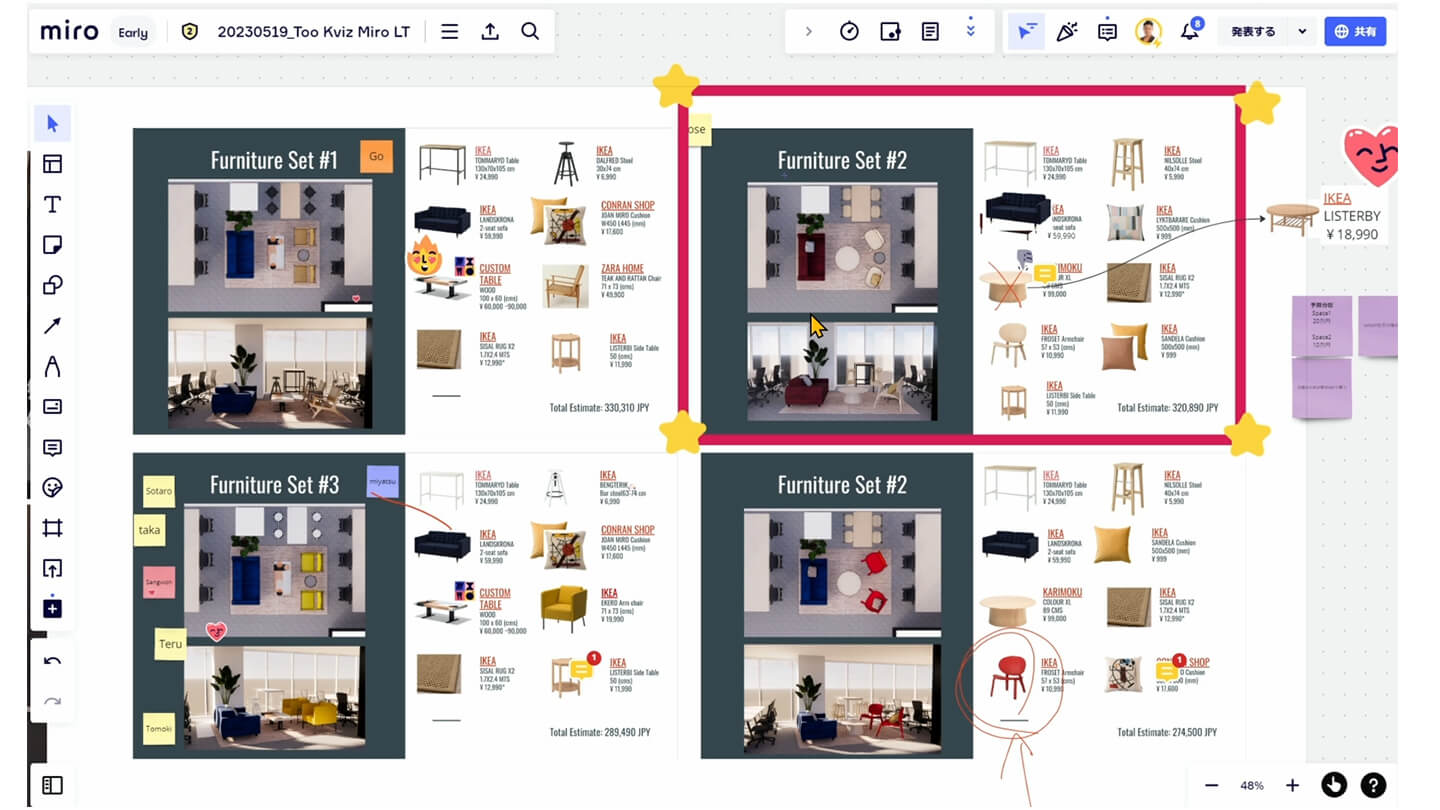1440x810 pixels.
Task: Click the Early plan badge
Action: tap(133, 32)
